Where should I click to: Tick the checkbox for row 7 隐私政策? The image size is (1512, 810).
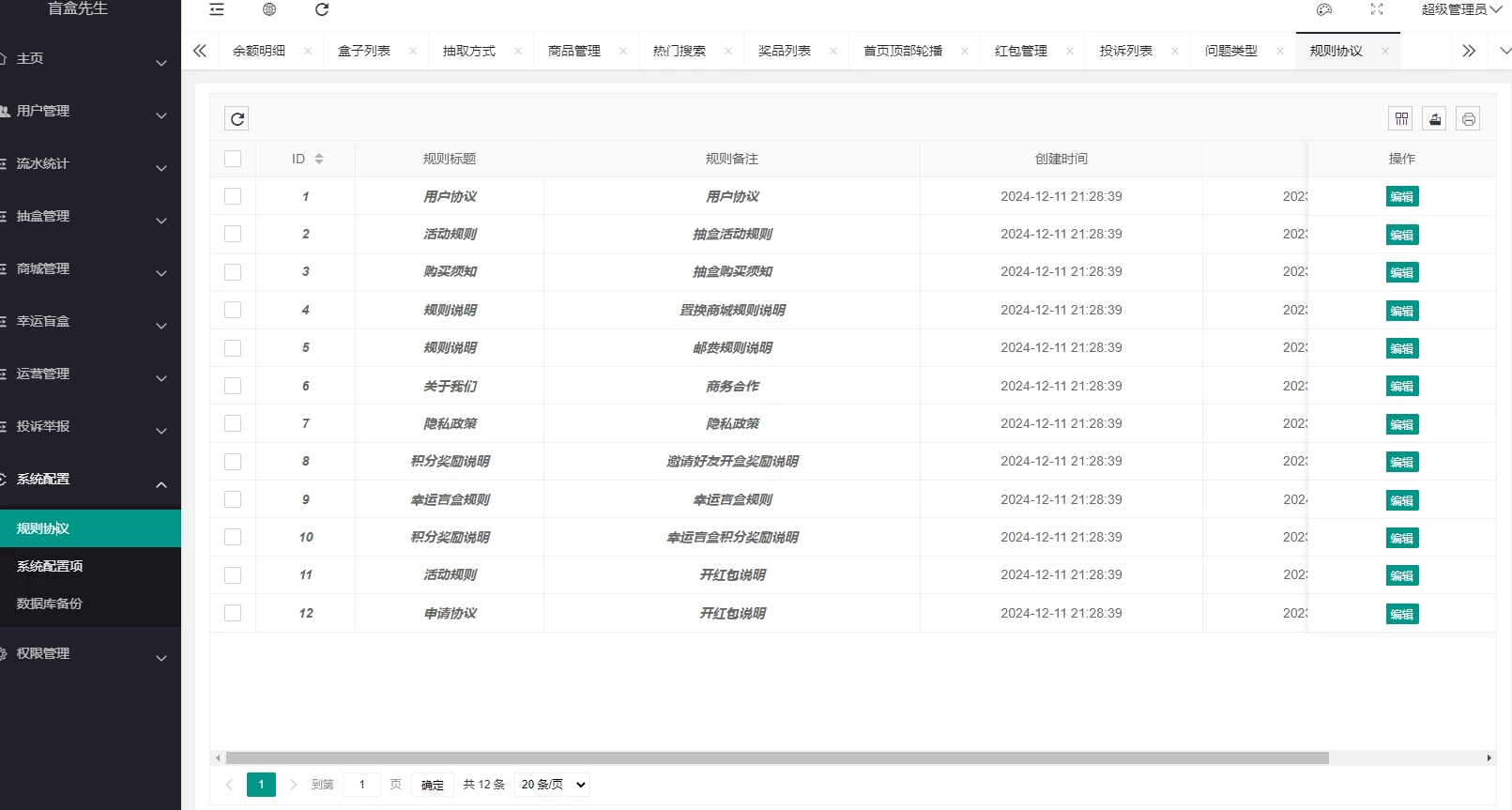(x=233, y=423)
